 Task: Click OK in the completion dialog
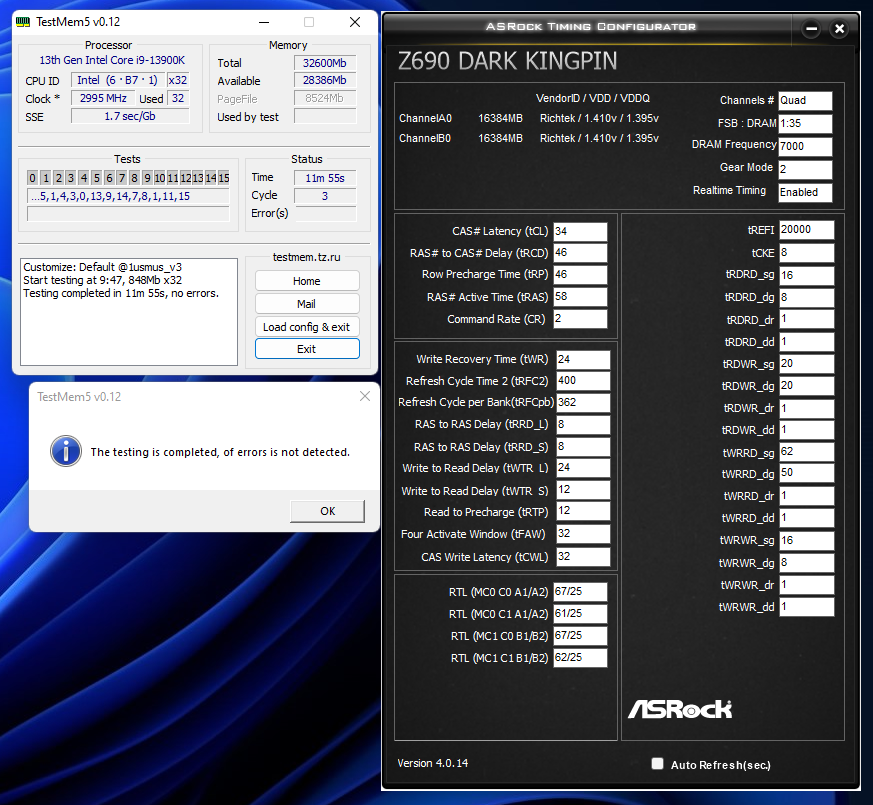click(327, 511)
